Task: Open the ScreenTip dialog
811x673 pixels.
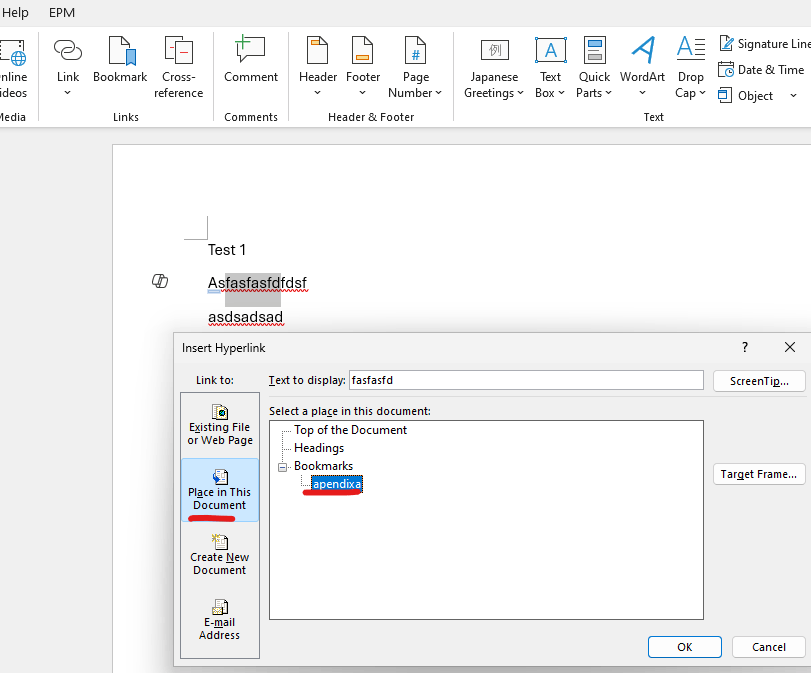Action: click(x=759, y=381)
